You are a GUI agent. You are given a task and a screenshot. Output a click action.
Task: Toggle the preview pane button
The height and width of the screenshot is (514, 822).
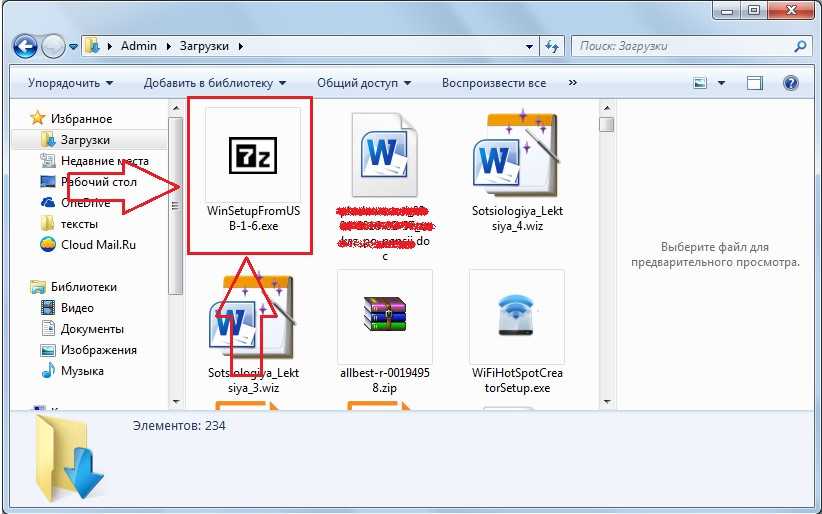point(755,83)
